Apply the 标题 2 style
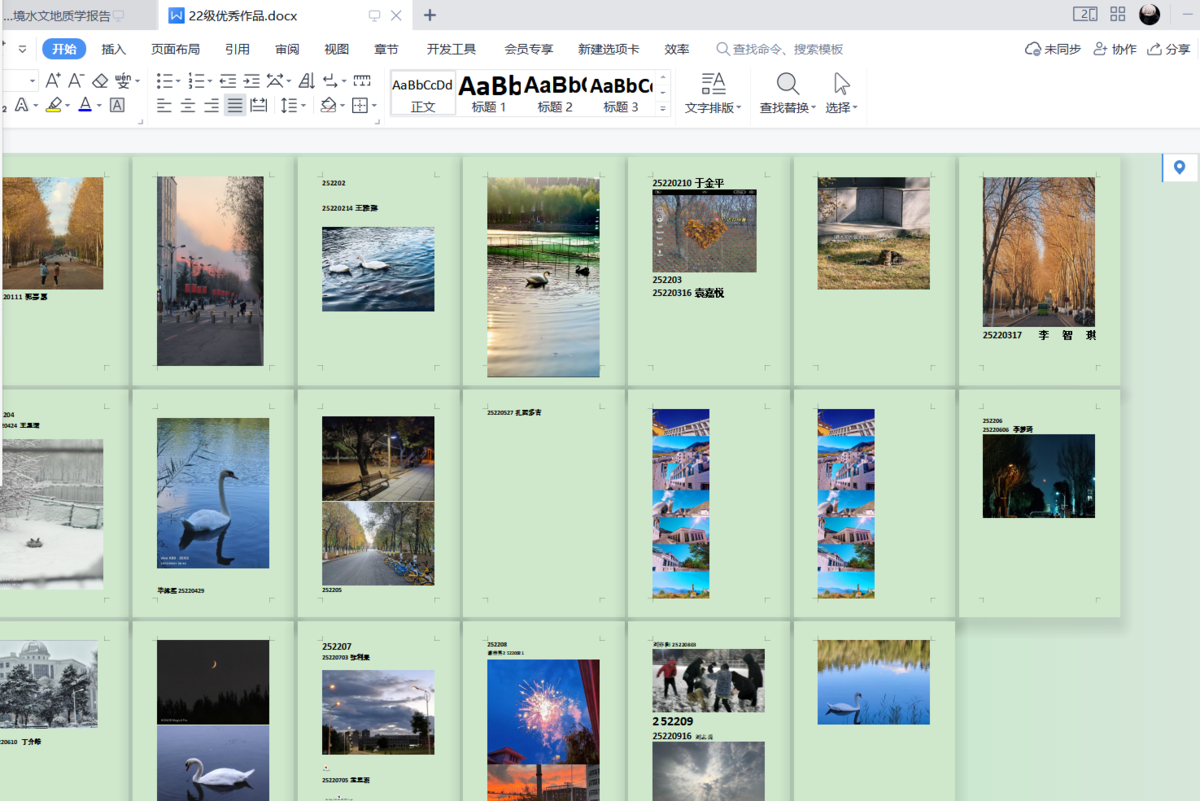Image resolution: width=1200 pixels, height=801 pixels. pyautogui.click(x=555, y=94)
